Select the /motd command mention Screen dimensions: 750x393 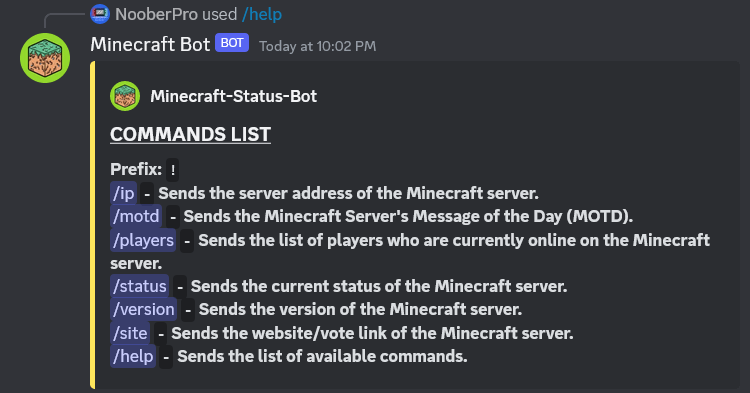coord(136,216)
